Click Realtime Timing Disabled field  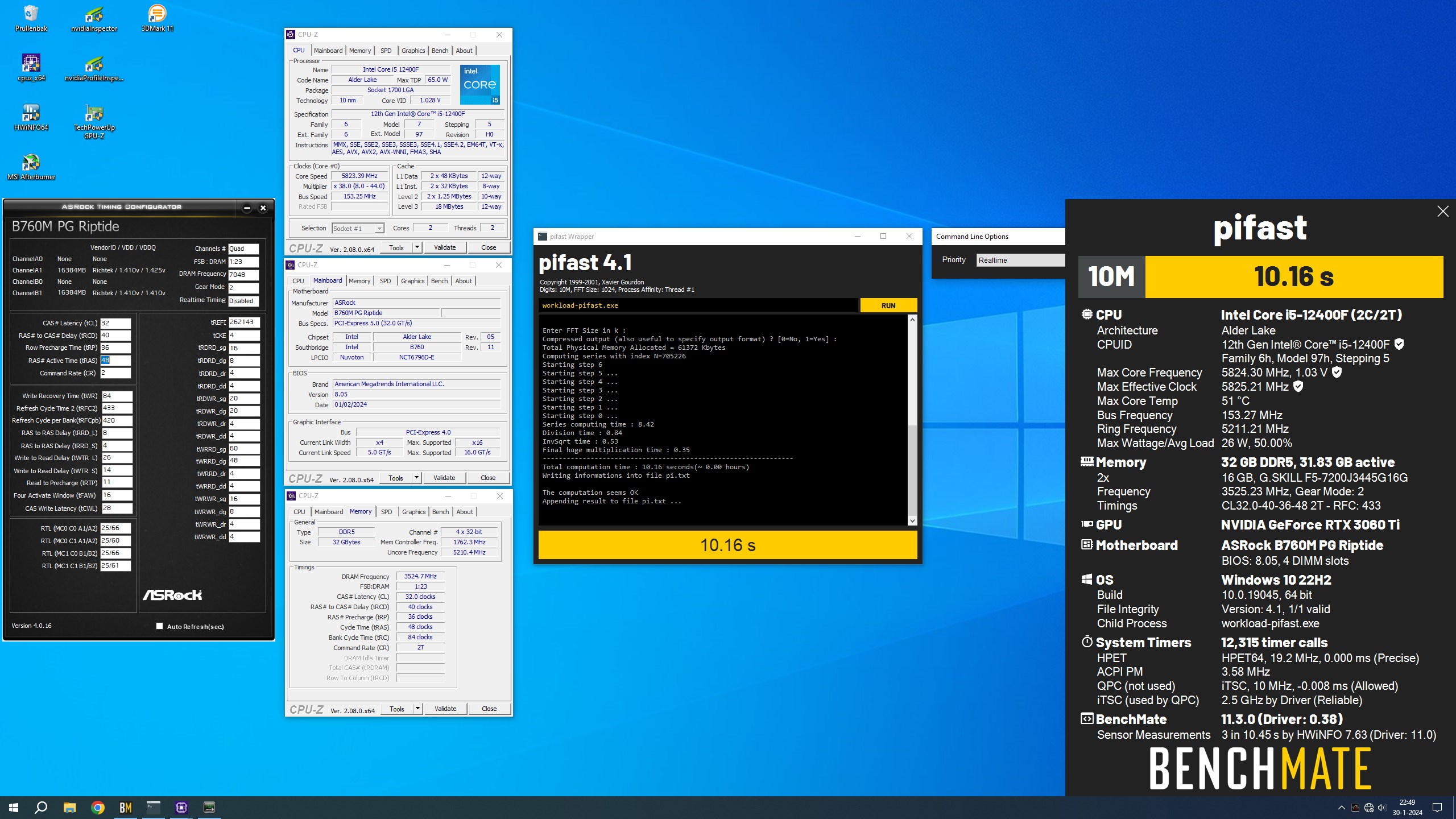coord(244,301)
